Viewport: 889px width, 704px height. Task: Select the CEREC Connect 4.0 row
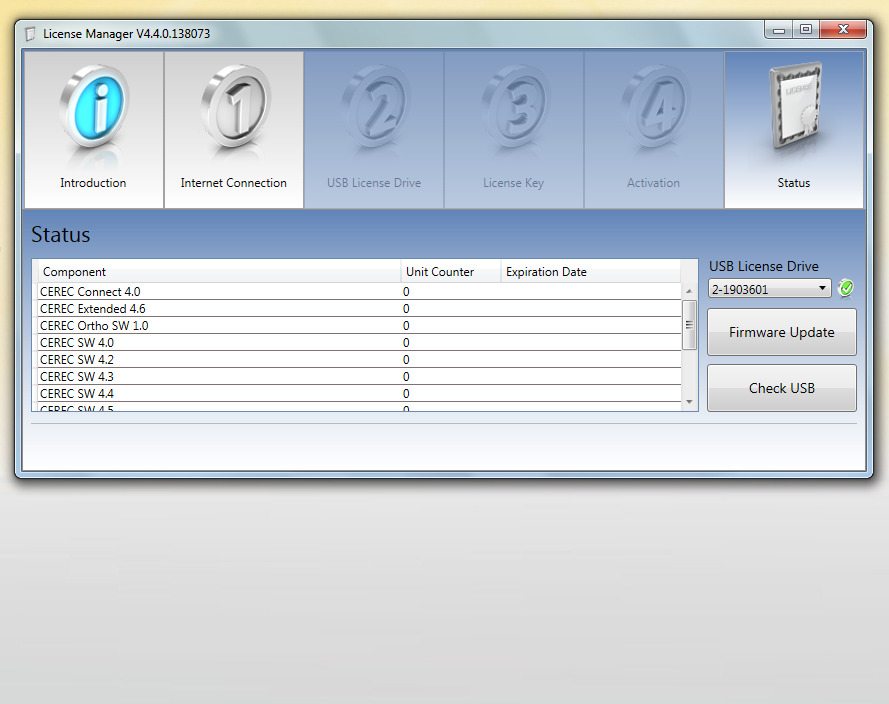click(x=359, y=291)
